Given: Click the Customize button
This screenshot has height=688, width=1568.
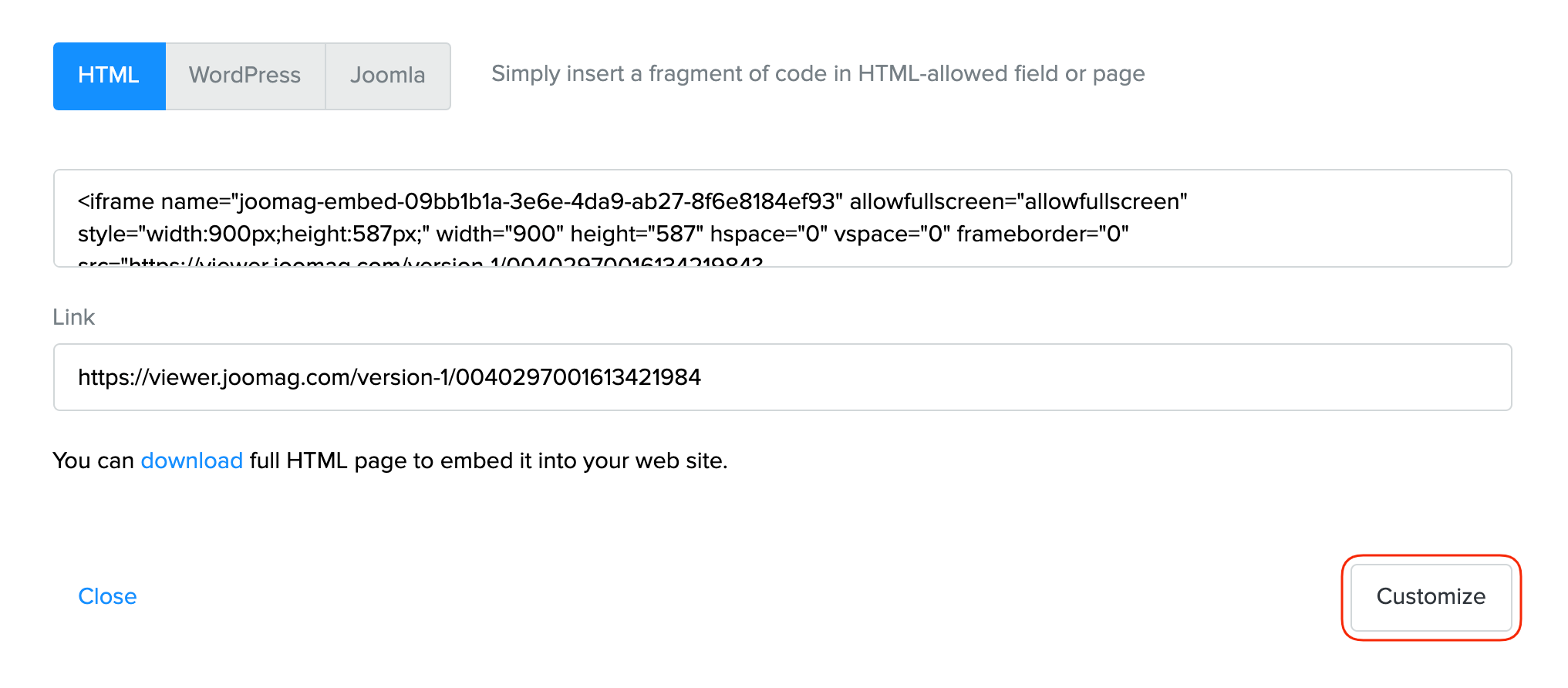Looking at the screenshot, I should (1430, 597).
